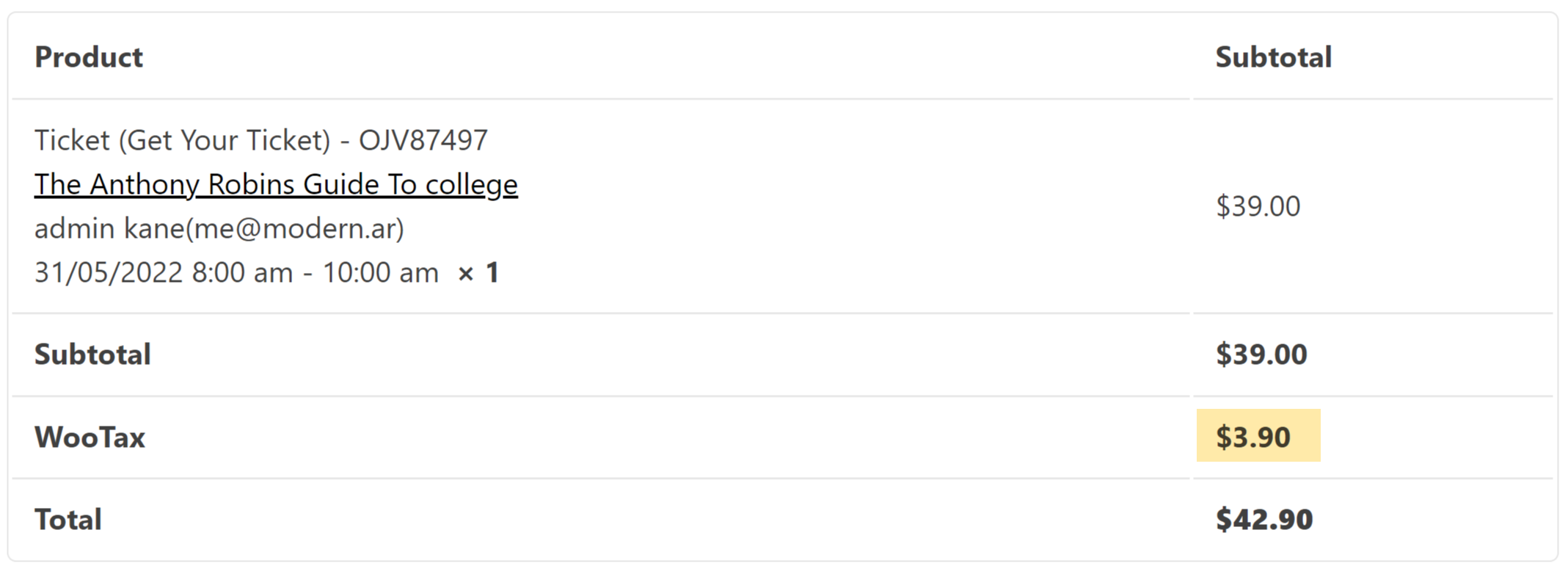Click the $42.90 total amount
The image size is (1568, 574).
tap(1263, 520)
